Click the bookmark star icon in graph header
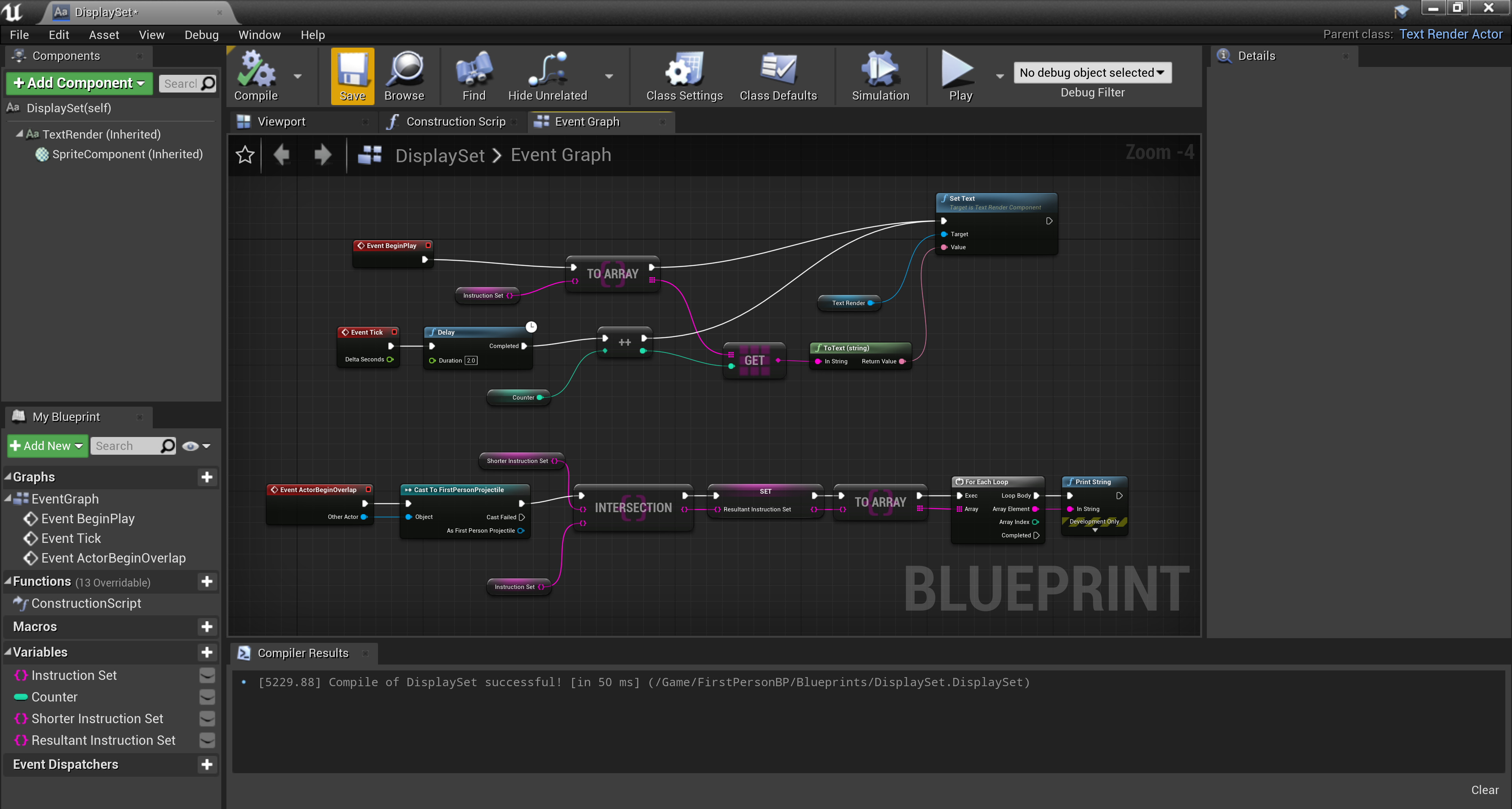Screen dimensions: 1512x809 [x=245, y=155]
